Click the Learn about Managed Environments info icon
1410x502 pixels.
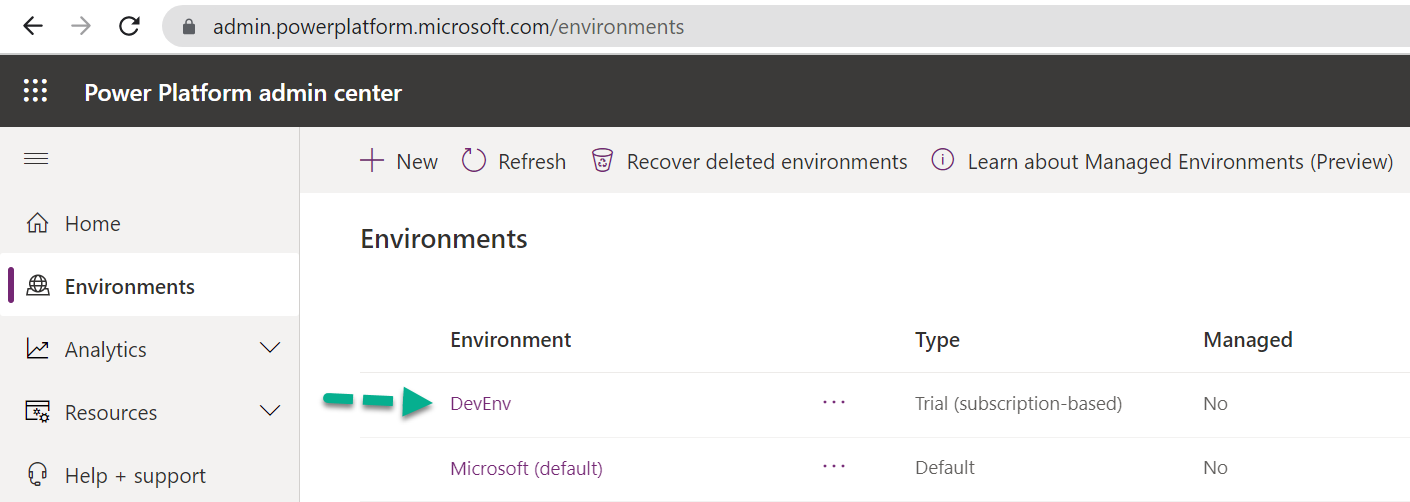click(x=942, y=161)
